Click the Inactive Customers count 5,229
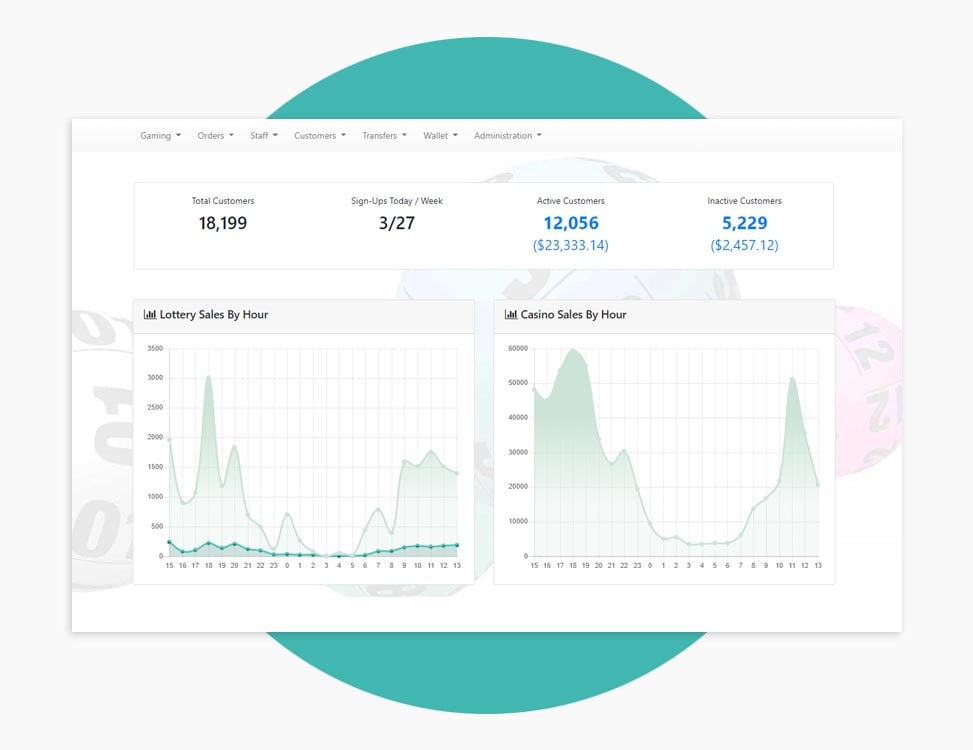 (744, 224)
